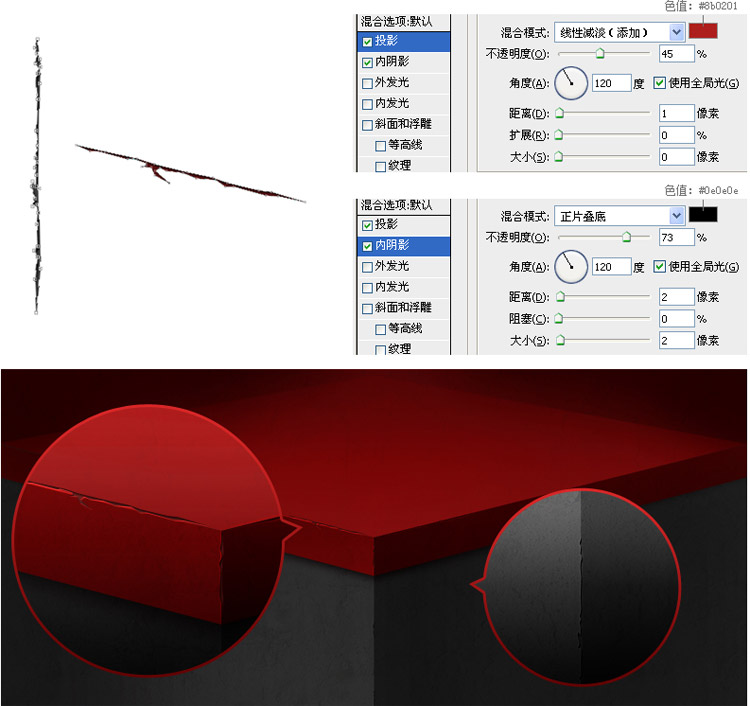This screenshot has height=706, width=750.
Task: Click angle field 120 in Inner Shadow settings
Action: 611,266
